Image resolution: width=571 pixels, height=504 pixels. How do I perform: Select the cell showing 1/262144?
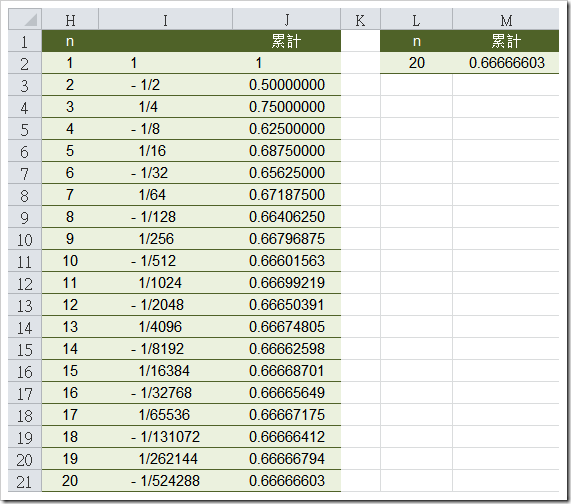(x=165, y=459)
